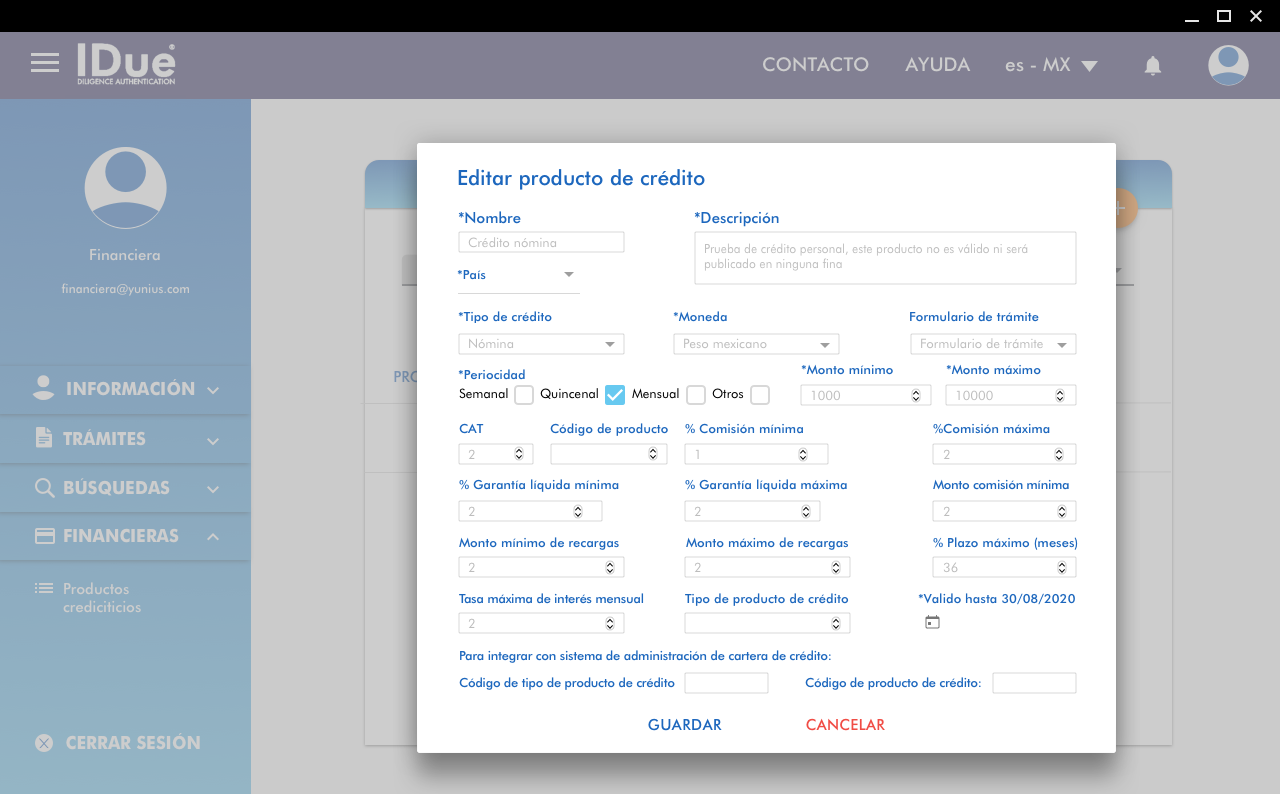Screen dimensions: 1280x794
Task: Click the notification bell icon
Action: pyautogui.click(x=1152, y=66)
